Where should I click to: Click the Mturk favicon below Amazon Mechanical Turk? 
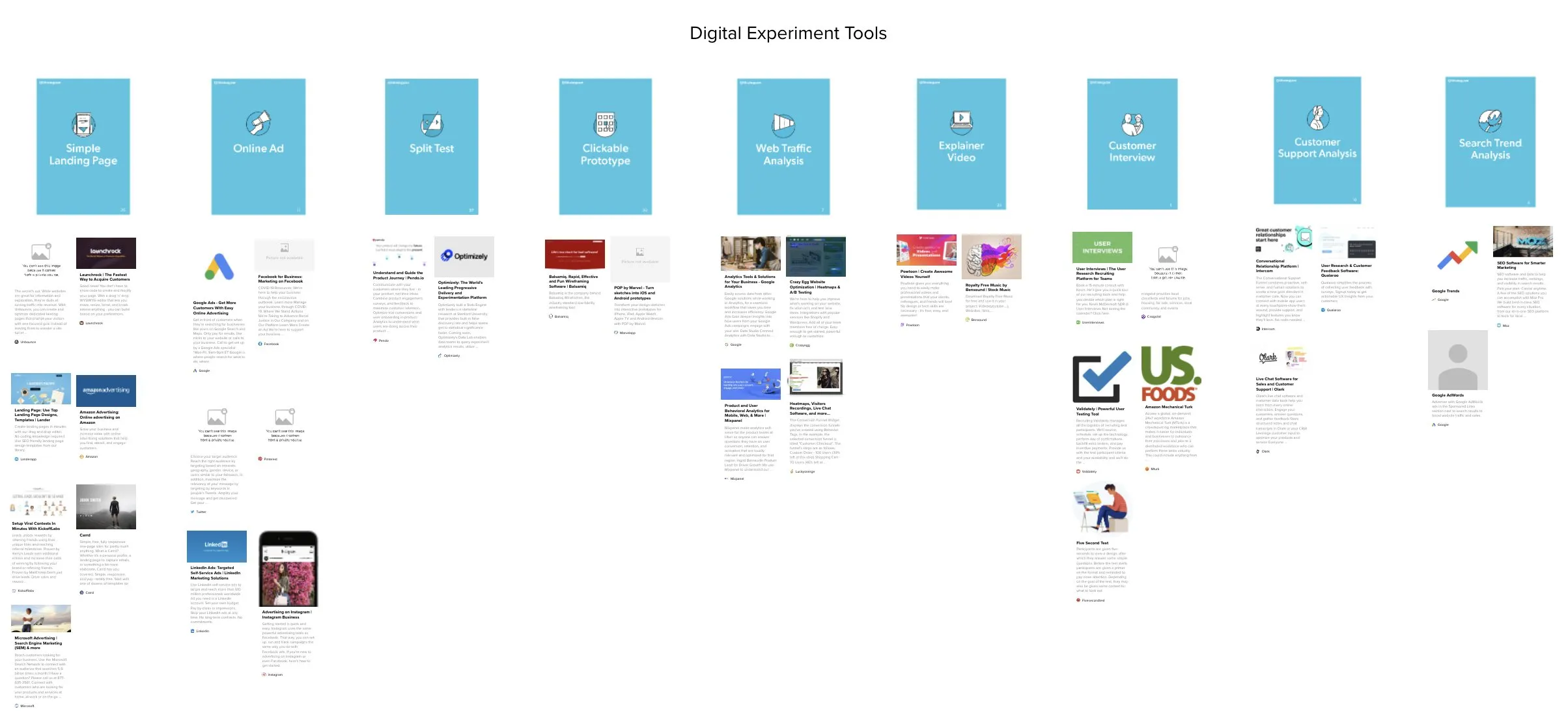pyautogui.click(x=1147, y=469)
